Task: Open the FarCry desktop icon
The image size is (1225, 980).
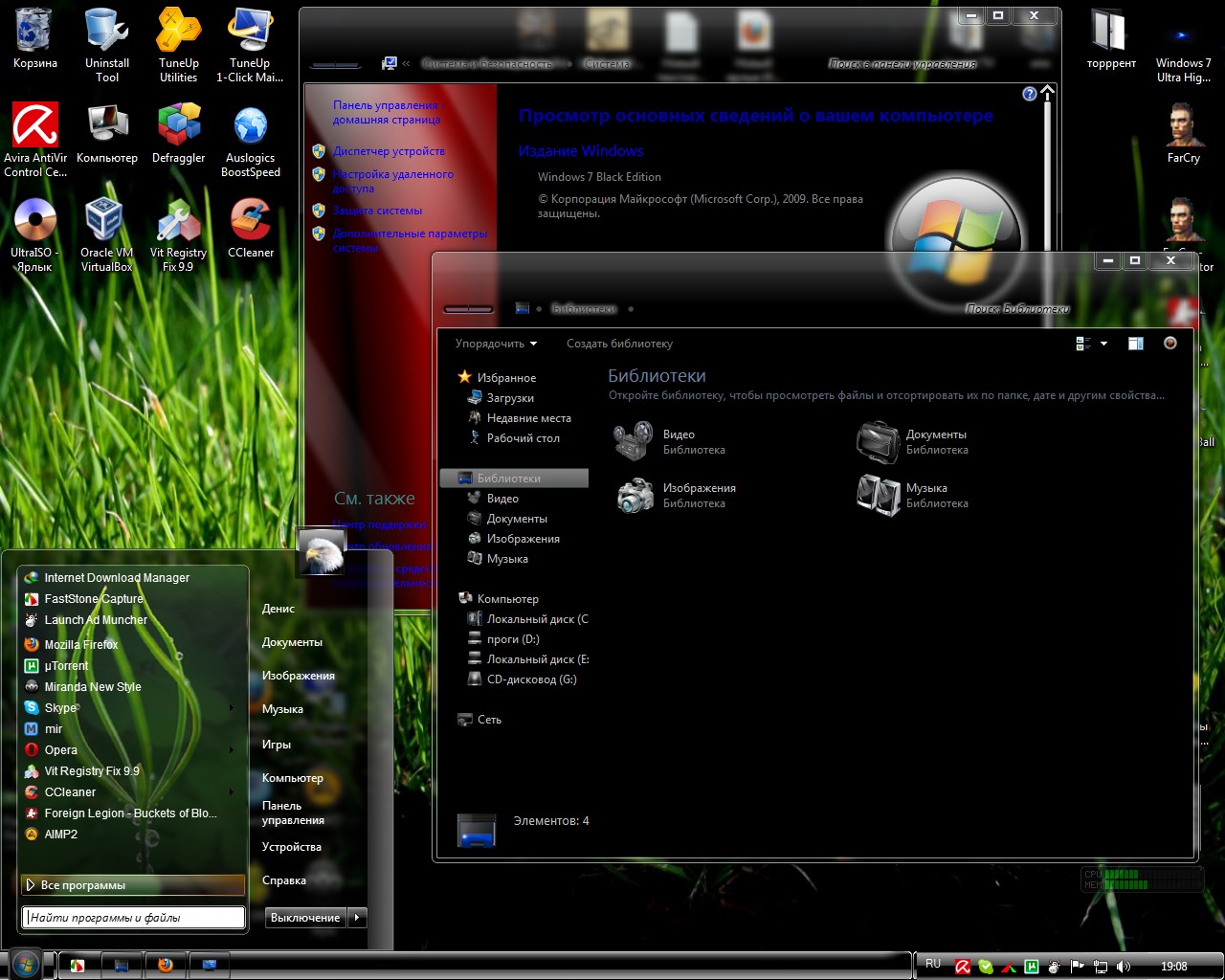Action: 1184,134
